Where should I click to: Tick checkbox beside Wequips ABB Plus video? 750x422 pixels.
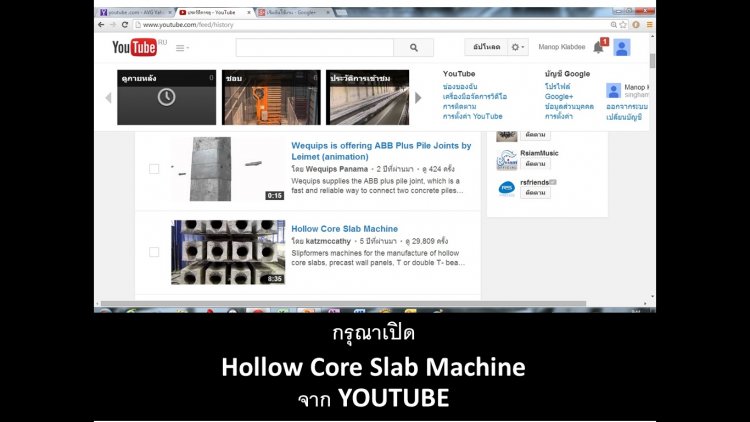click(154, 169)
